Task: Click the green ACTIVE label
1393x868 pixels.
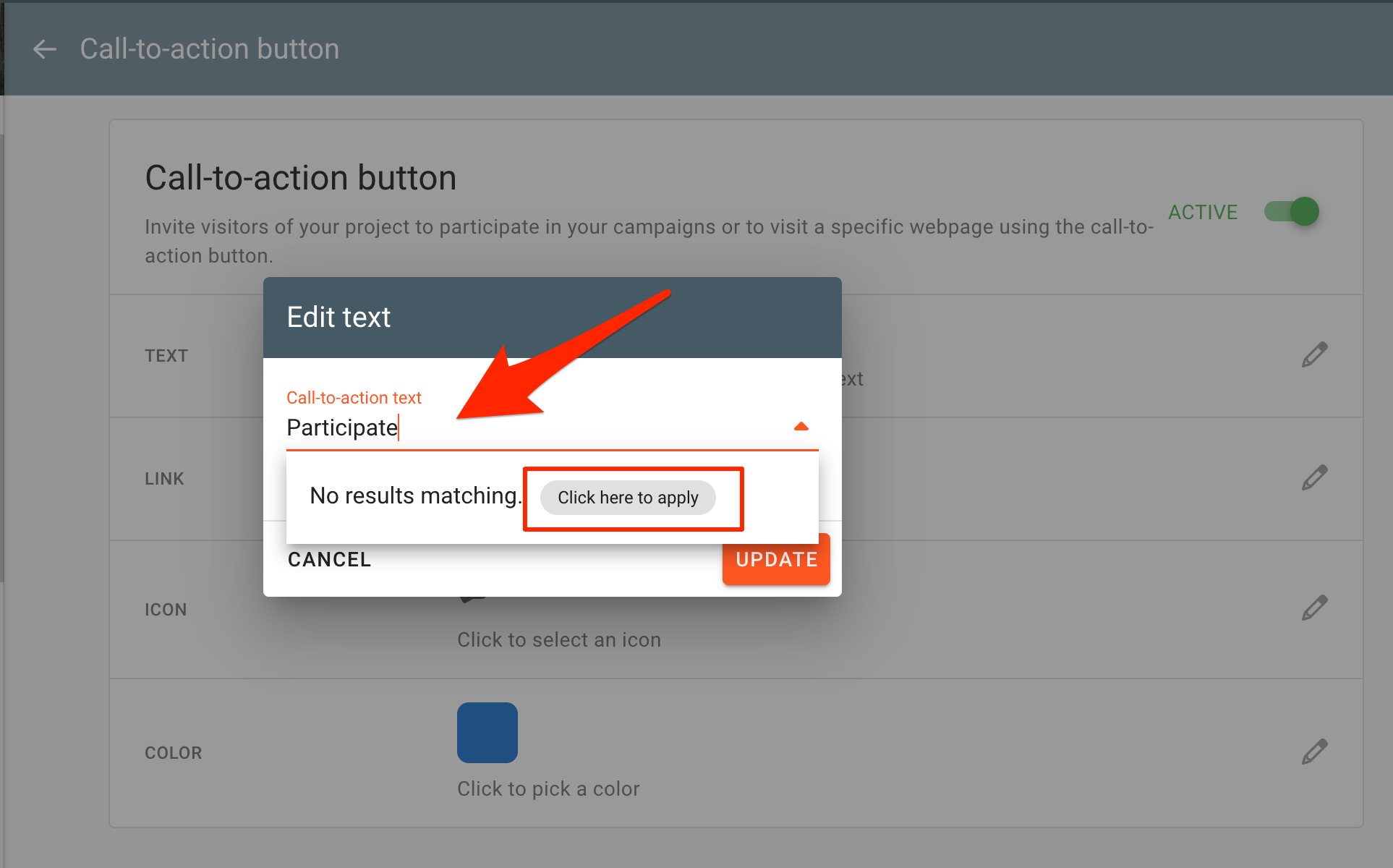Action: [1203, 212]
